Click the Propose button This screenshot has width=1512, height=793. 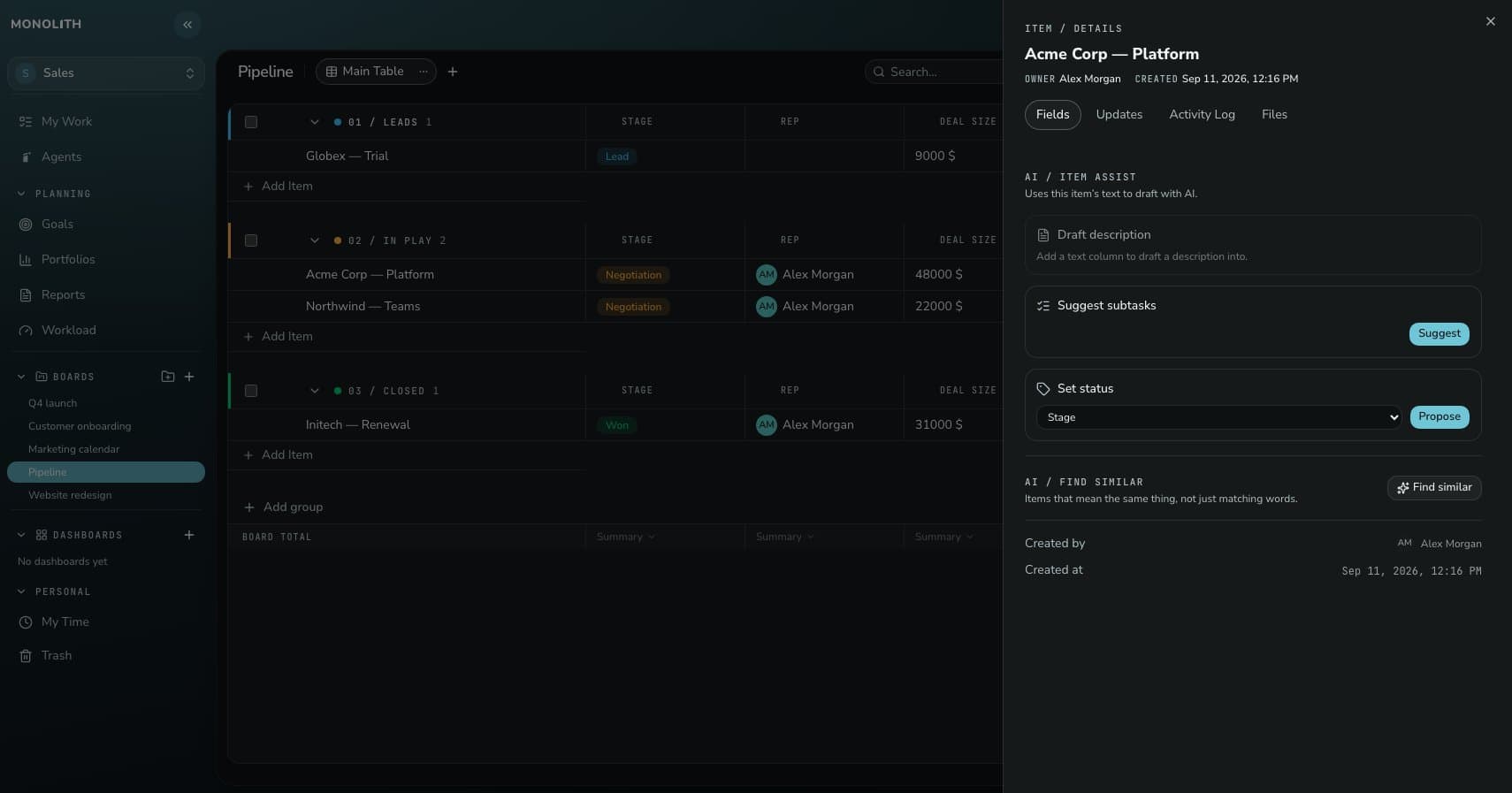click(1439, 417)
